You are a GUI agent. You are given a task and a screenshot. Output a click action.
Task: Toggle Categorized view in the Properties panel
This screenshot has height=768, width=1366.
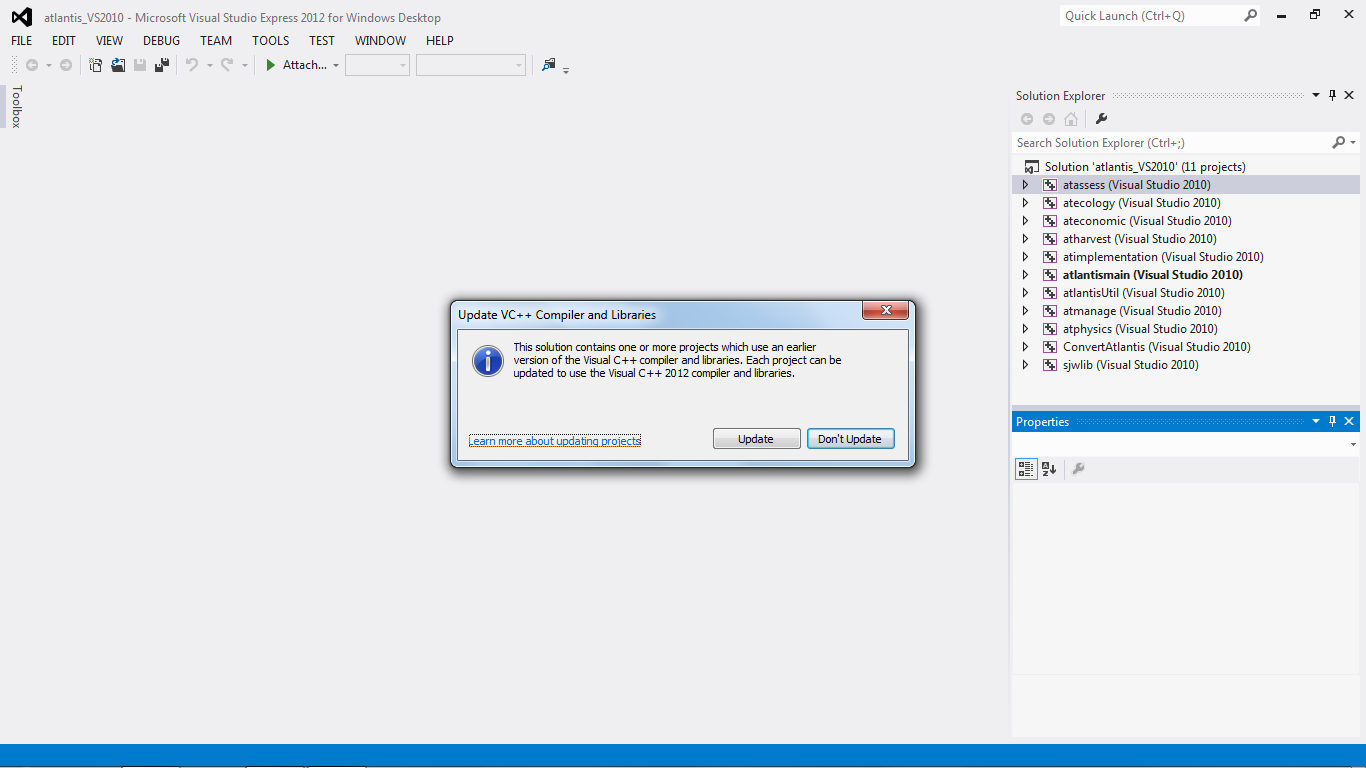tap(1025, 469)
